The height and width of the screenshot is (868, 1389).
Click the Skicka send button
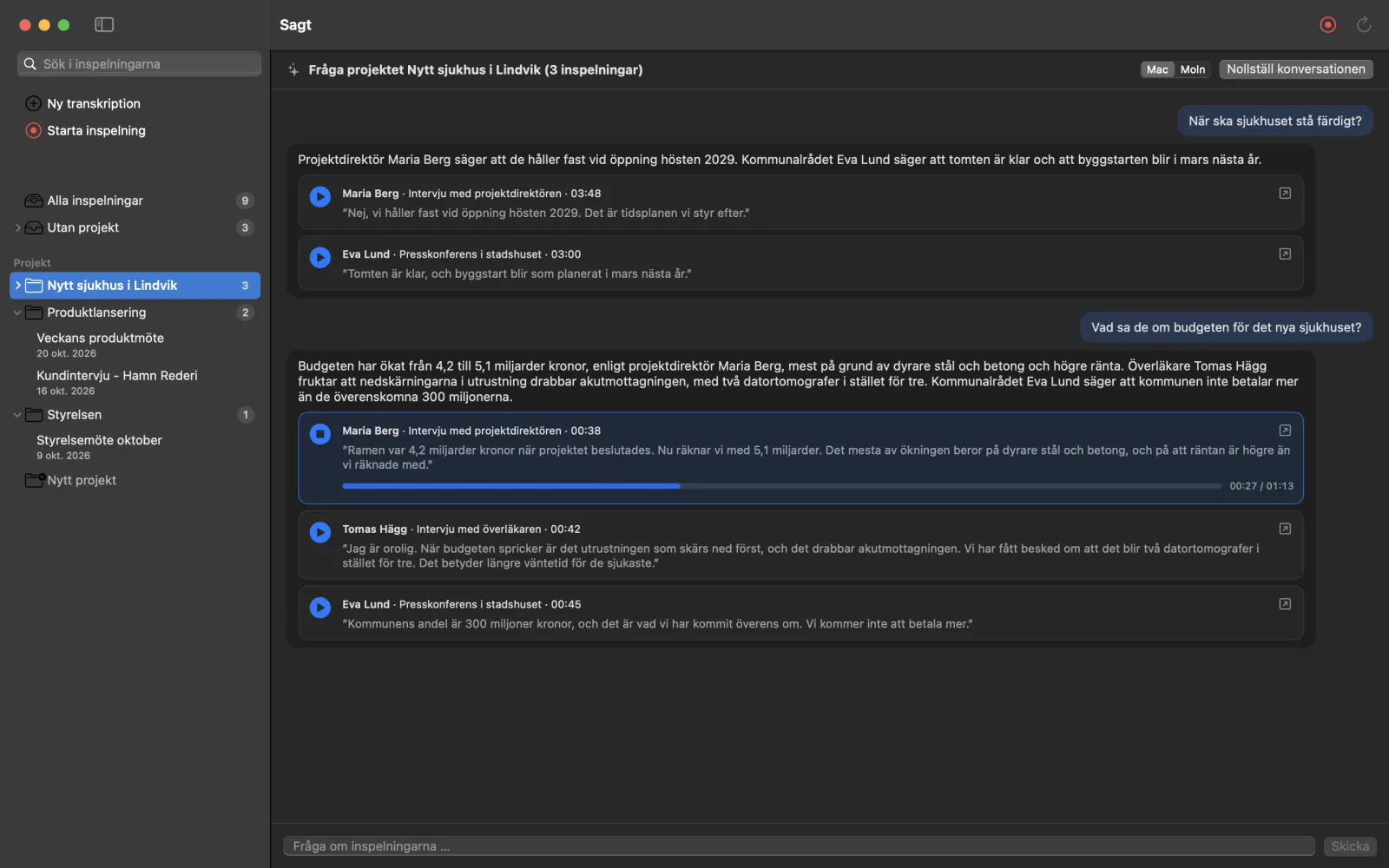pos(1350,846)
